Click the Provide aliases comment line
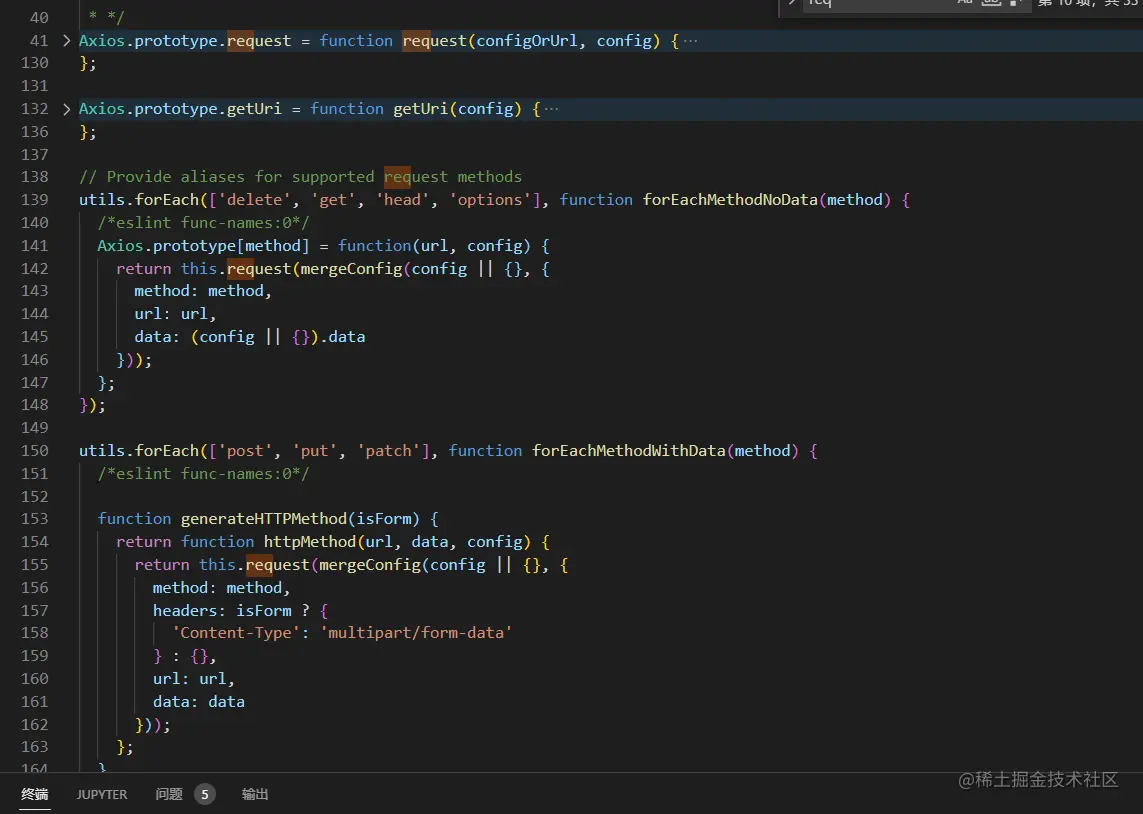This screenshot has height=814, width=1143. (300, 177)
